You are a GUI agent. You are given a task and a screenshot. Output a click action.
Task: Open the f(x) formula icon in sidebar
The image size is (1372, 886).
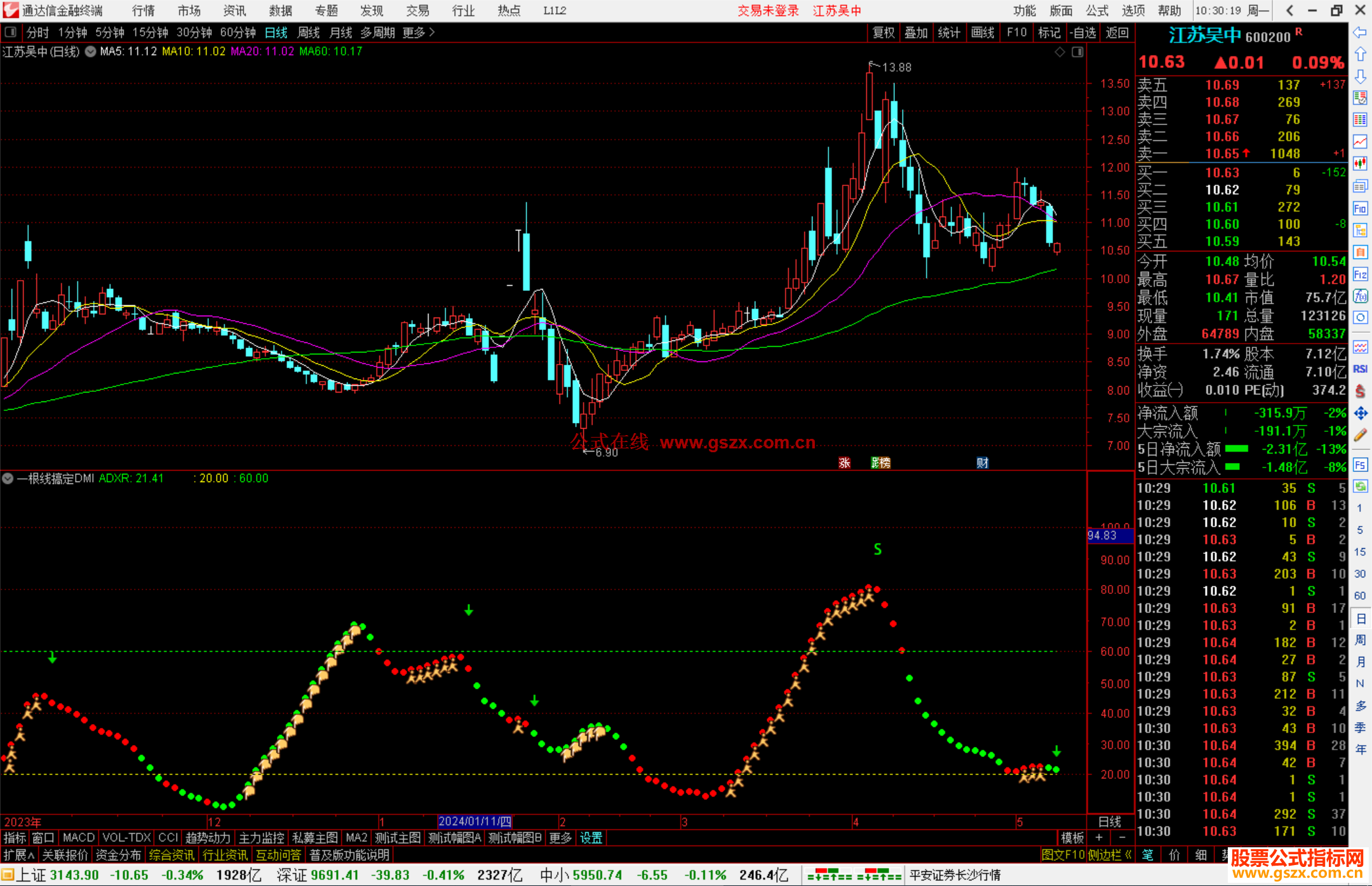click(1360, 296)
